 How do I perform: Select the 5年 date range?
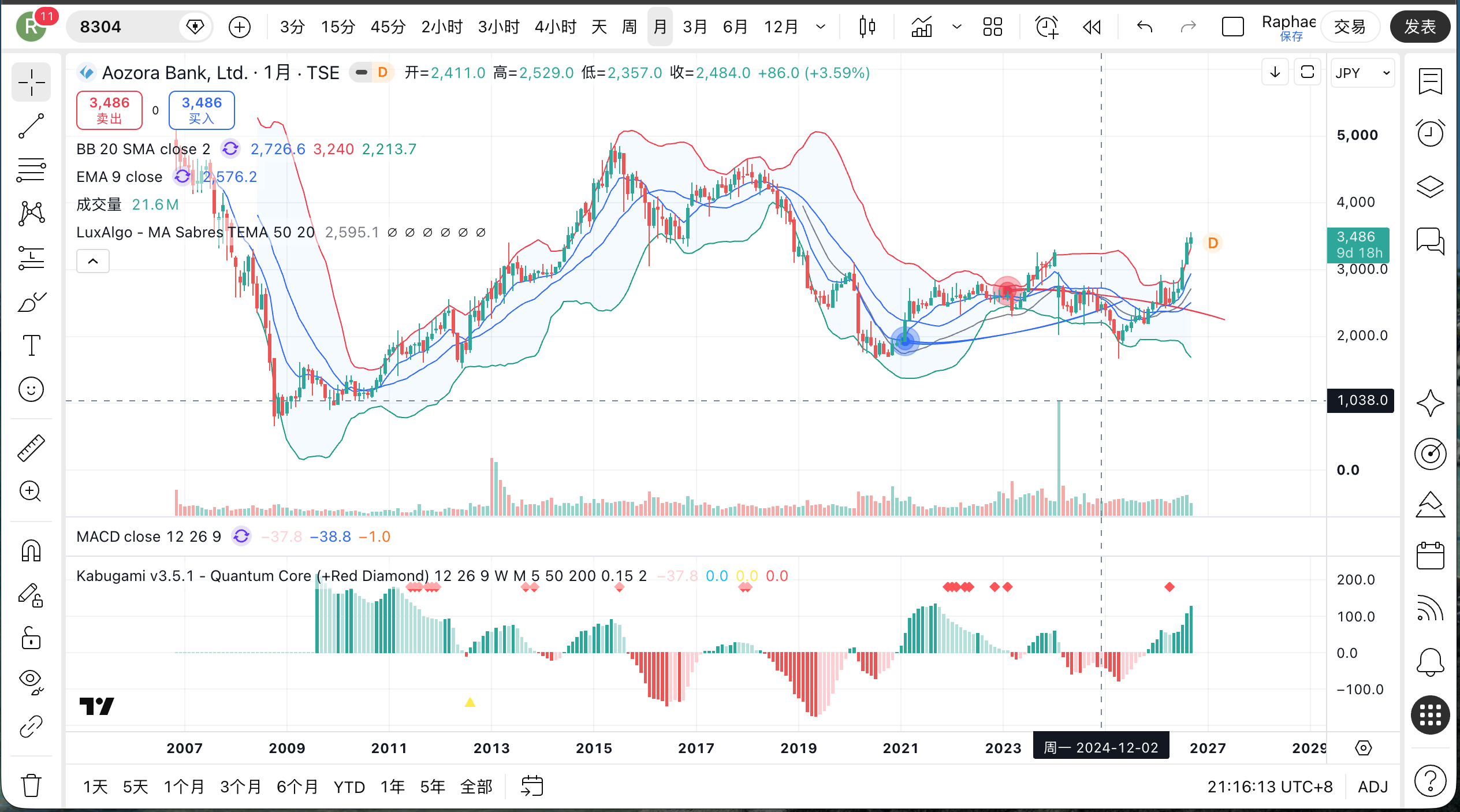(x=433, y=787)
